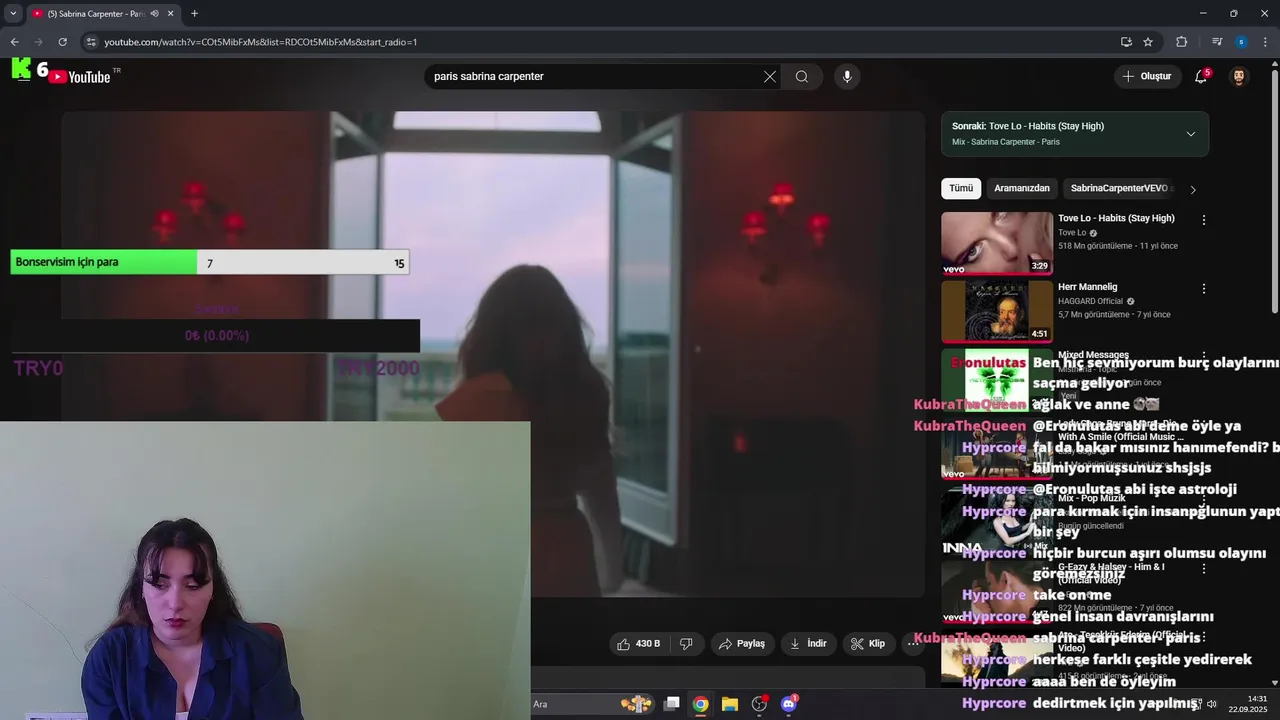Open Tove Lo Habits video thumbnail

pos(997,243)
